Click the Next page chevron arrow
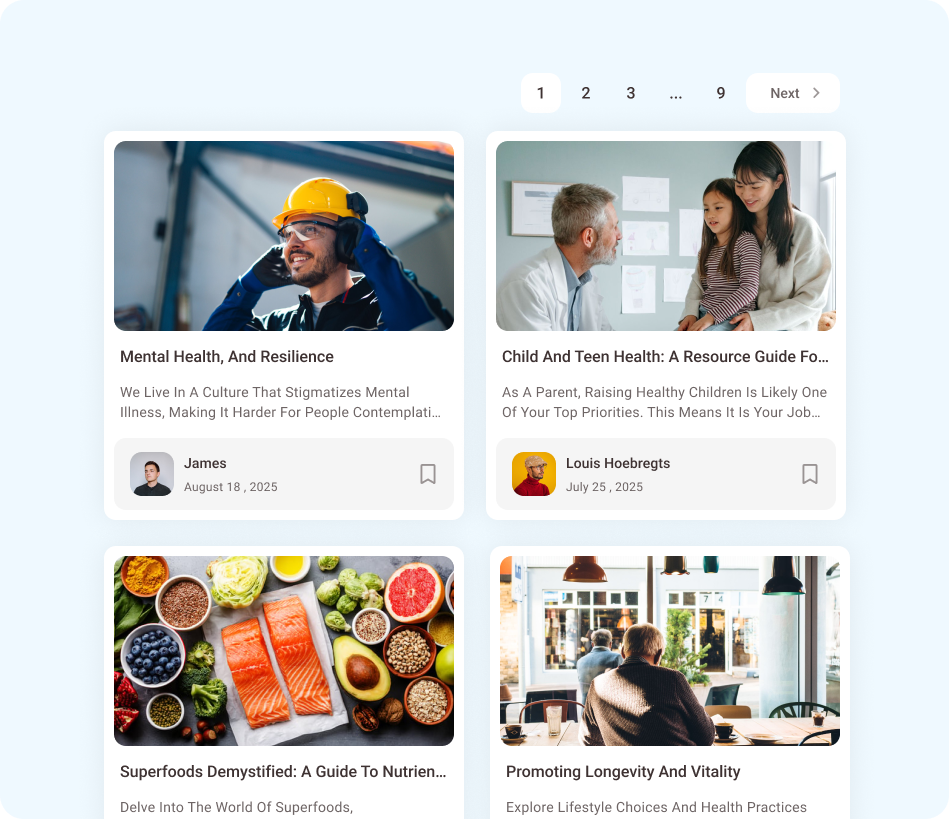The height and width of the screenshot is (819, 949). pyautogui.click(x=816, y=93)
